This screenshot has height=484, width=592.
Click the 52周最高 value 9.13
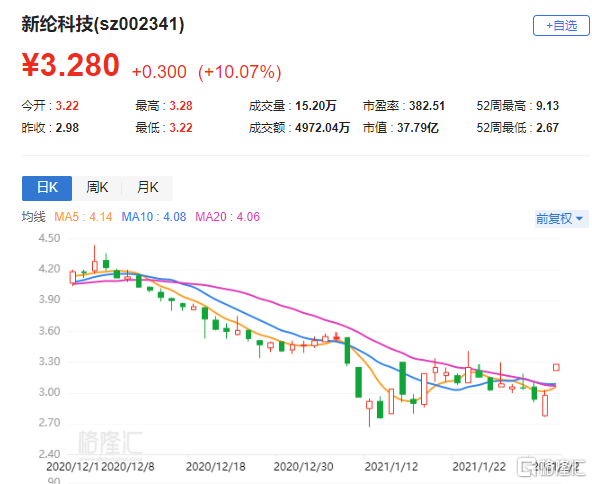click(547, 106)
